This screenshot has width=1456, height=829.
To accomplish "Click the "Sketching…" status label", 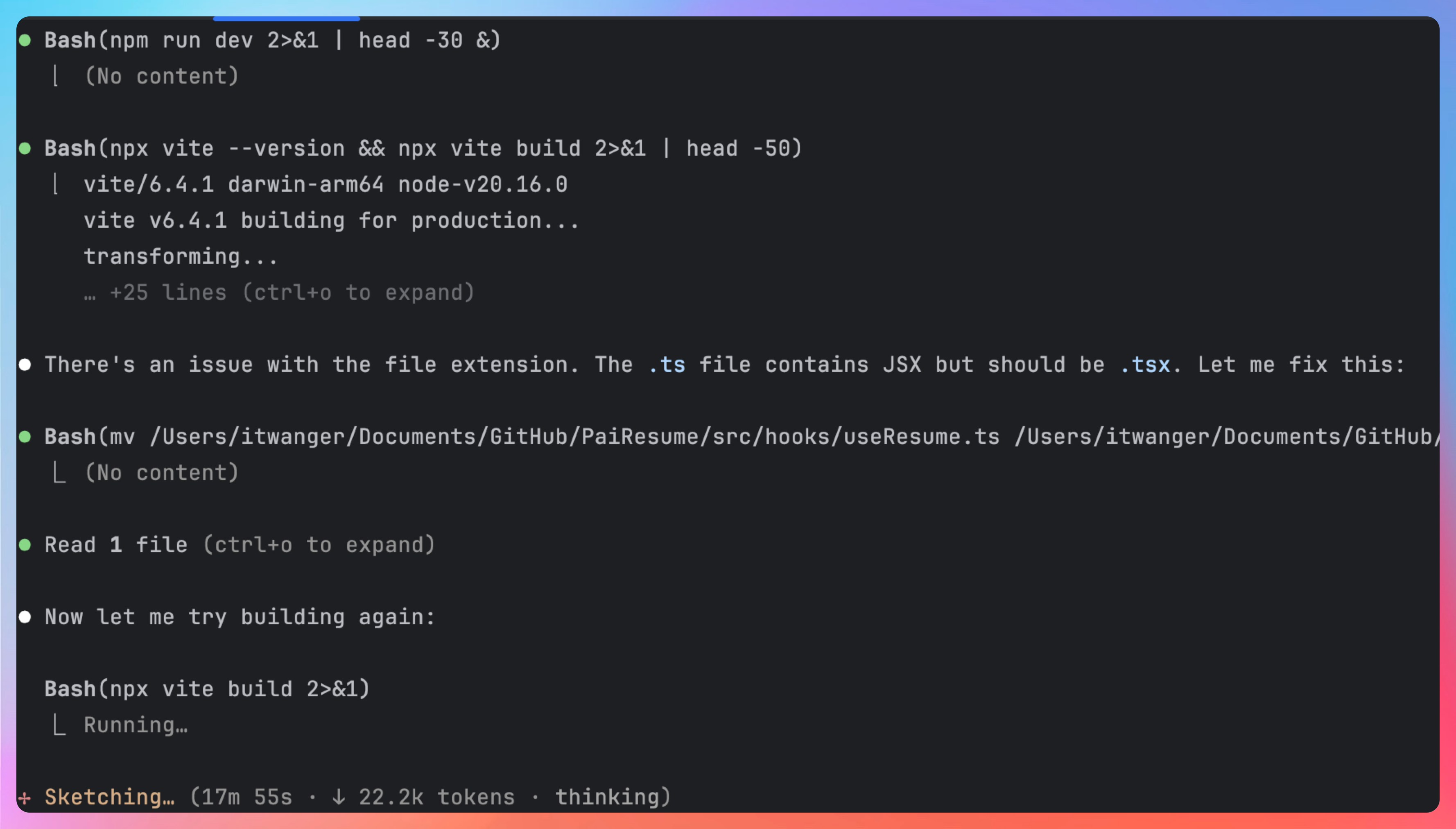I will point(109,797).
